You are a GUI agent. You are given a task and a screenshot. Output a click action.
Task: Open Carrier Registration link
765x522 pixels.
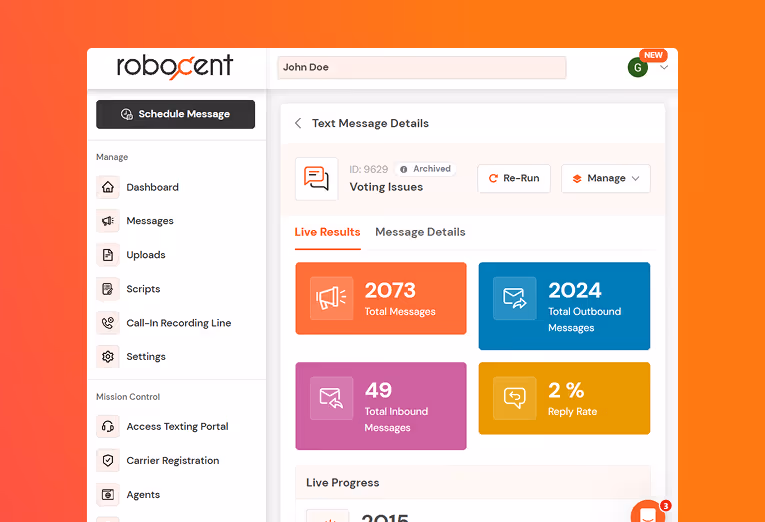click(x=173, y=461)
